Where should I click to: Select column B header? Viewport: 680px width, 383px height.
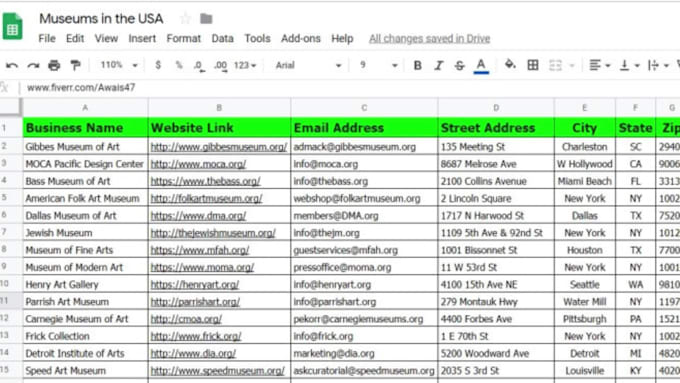pos(219,108)
